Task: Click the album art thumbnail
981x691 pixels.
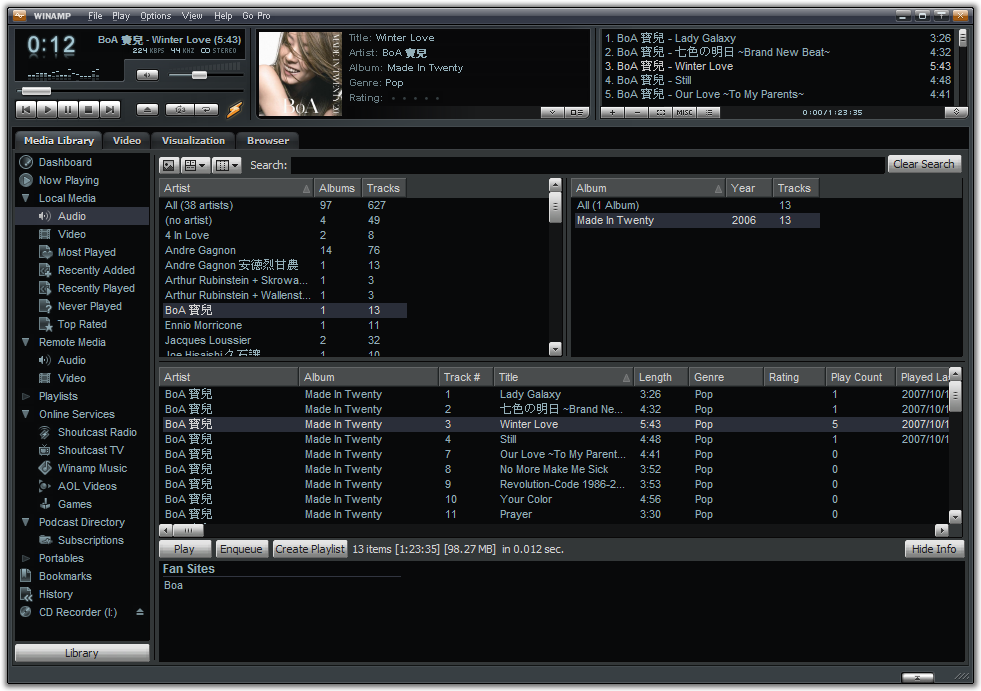Action: point(300,74)
